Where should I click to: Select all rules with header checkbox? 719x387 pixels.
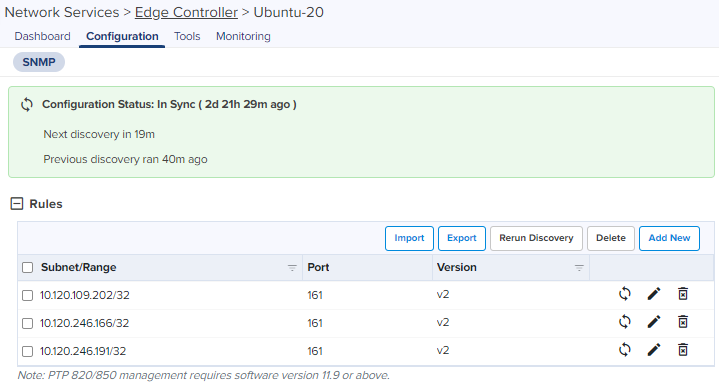click(28, 267)
